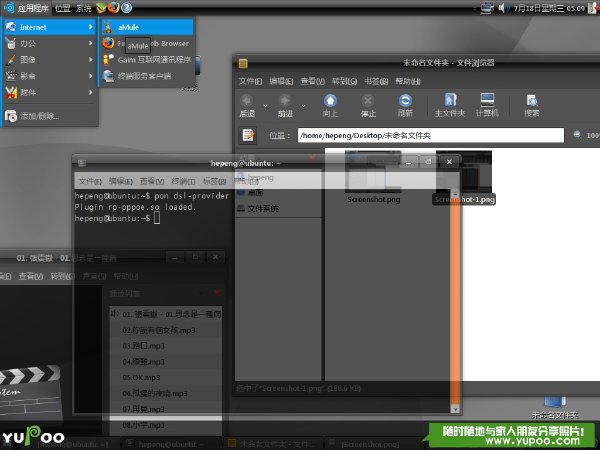The height and width of the screenshot is (450, 600).
Task: Open 添加/删除... add/remove applications entry
Action: [49, 116]
